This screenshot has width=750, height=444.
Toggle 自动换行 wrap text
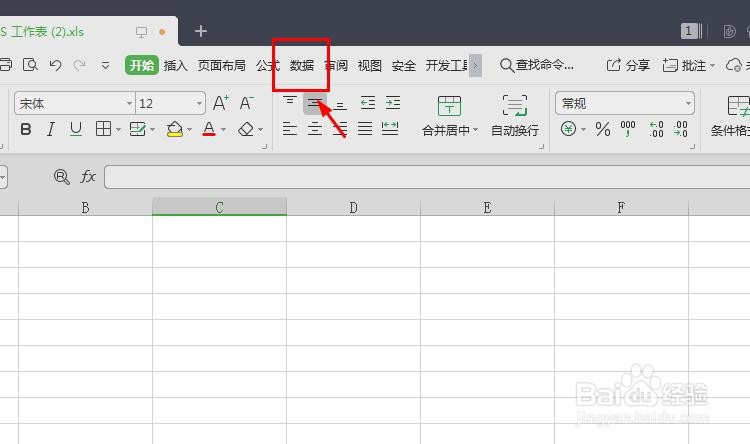coord(515,116)
